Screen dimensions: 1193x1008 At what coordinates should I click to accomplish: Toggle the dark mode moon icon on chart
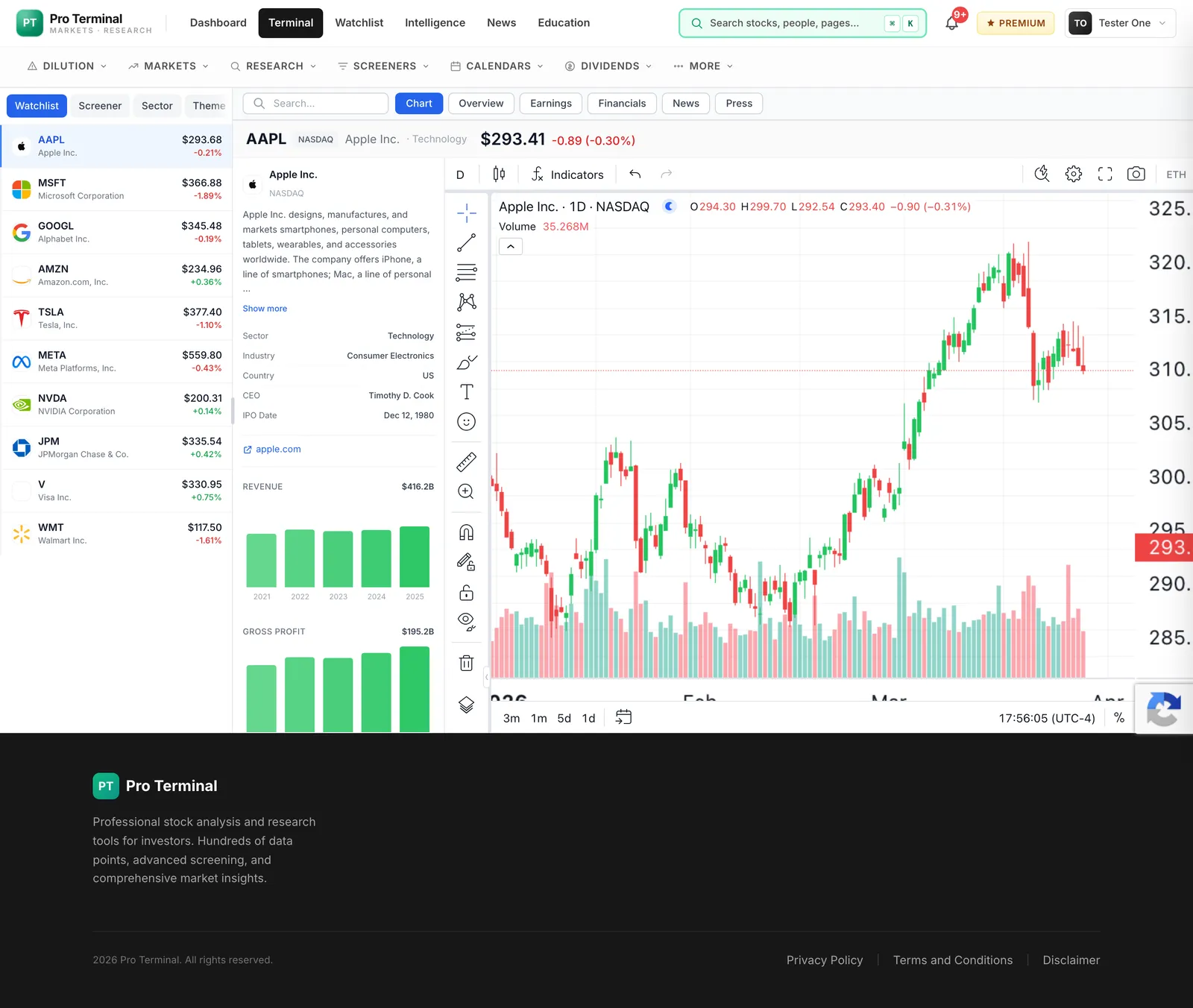[670, 207]
